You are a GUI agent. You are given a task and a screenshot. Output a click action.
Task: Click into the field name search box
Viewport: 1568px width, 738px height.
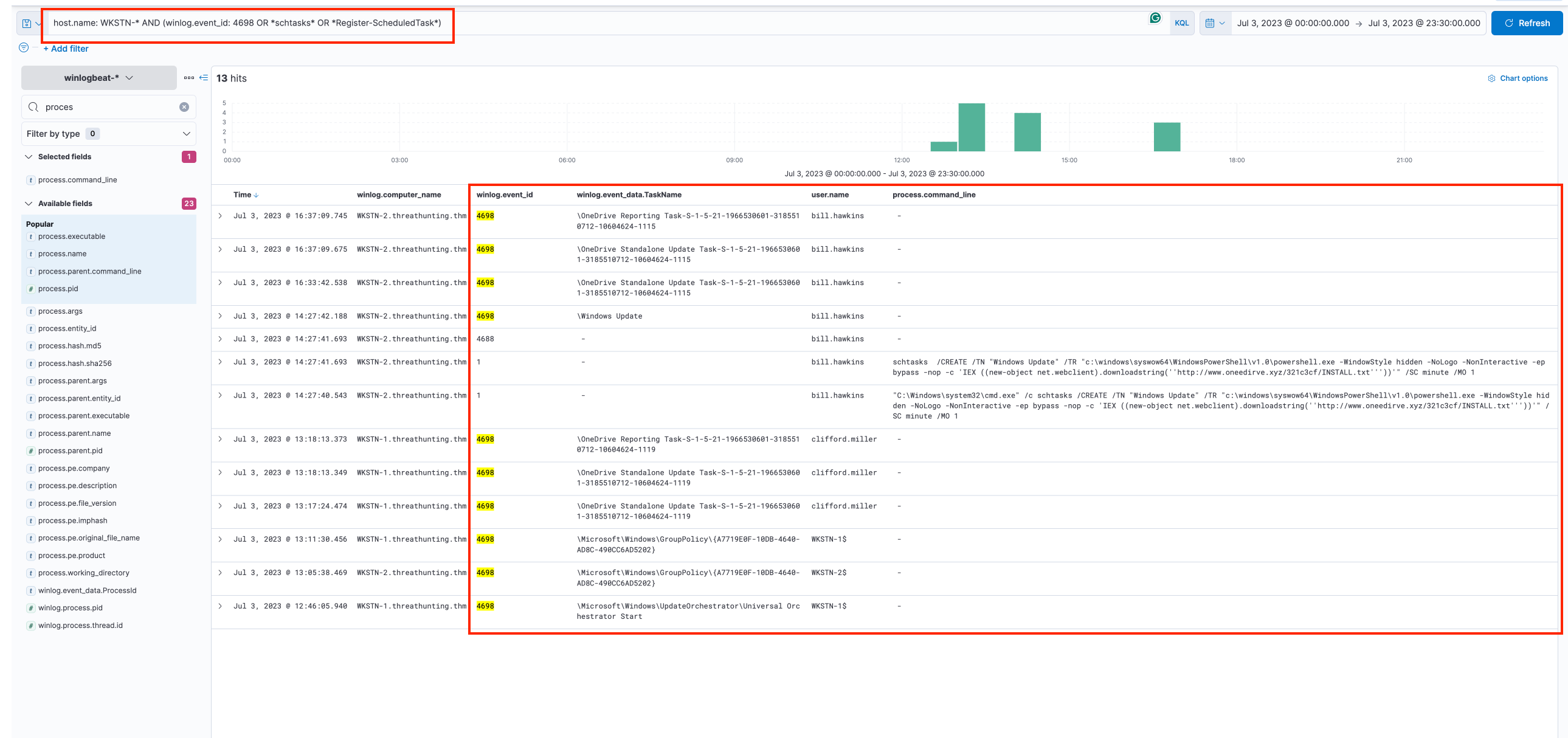click(108, 107)
